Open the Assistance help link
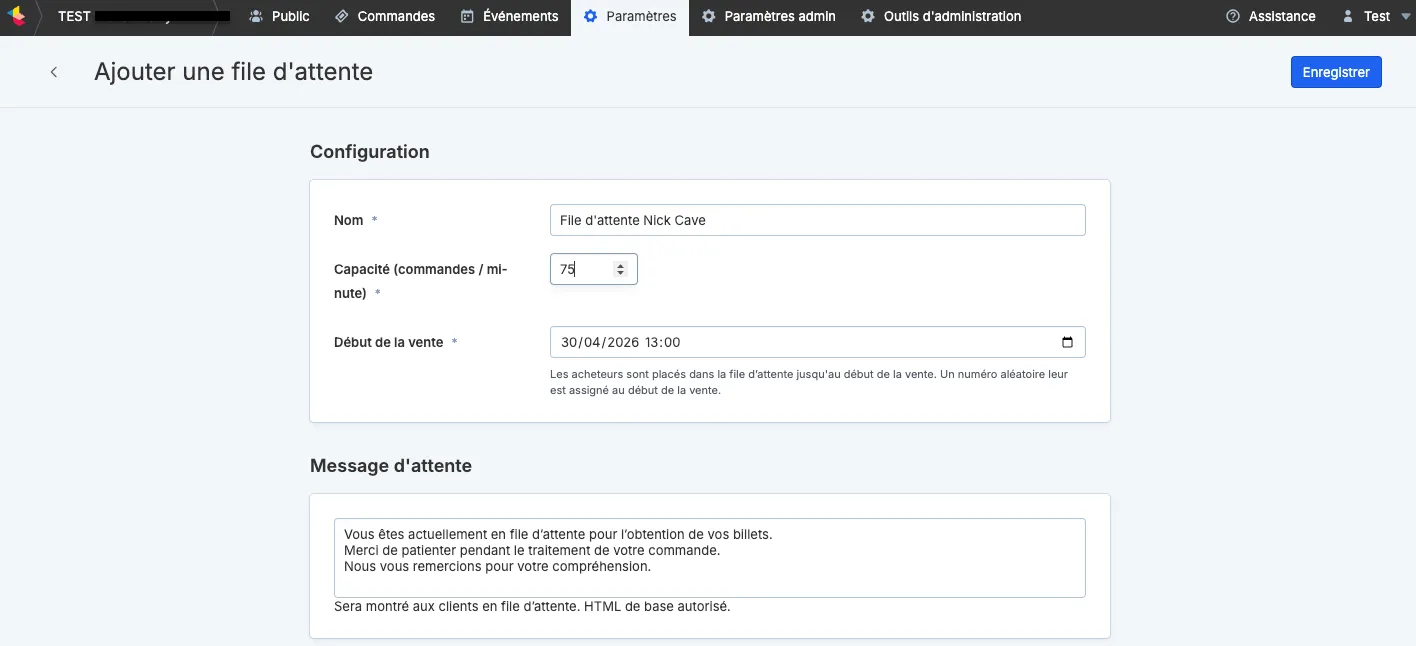This screenshot has width=1416, height=646. point(1270,16)
